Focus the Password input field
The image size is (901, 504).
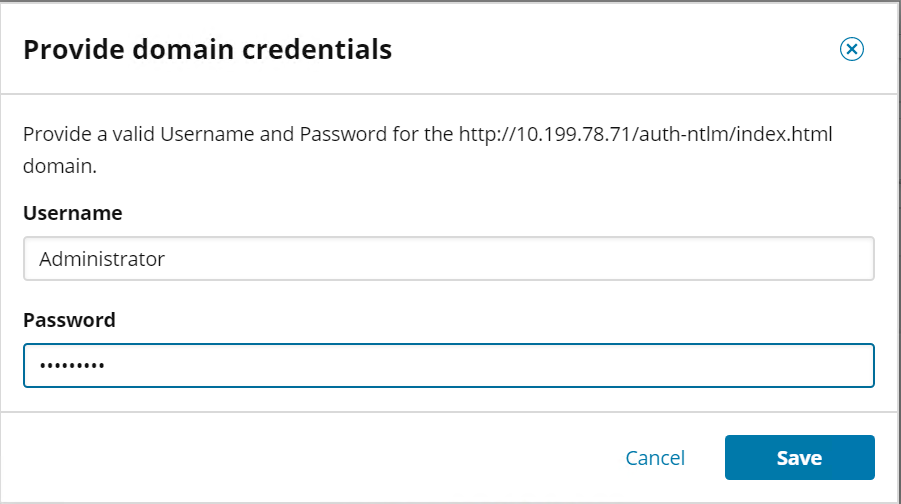448,366
